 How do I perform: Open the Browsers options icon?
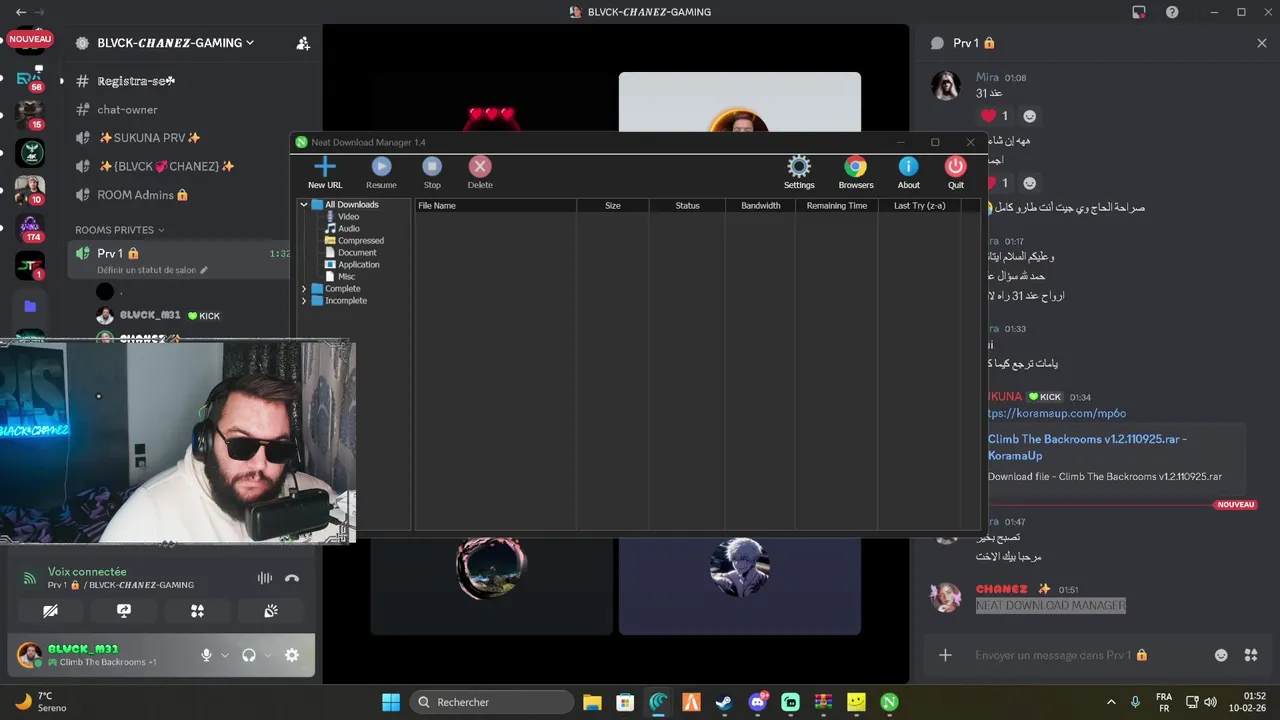pyautogui.click(x=856, y=172)
